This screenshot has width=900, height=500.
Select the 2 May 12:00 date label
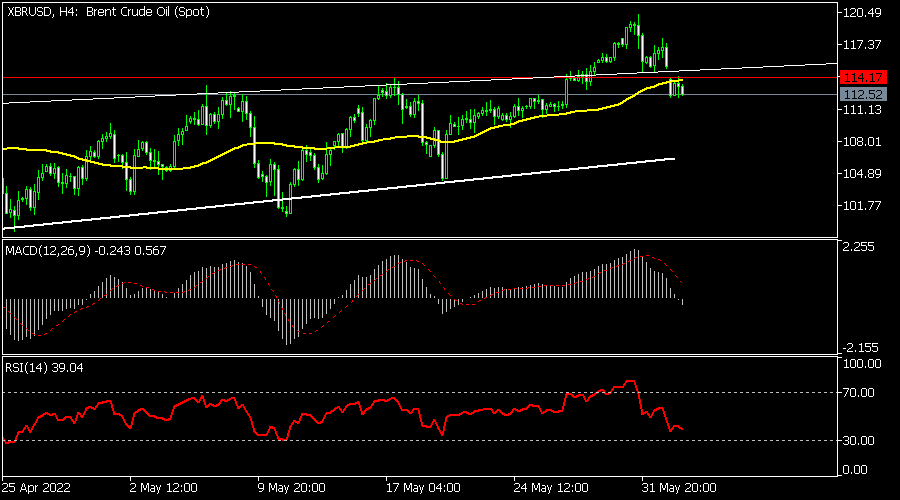coord(164,488)
